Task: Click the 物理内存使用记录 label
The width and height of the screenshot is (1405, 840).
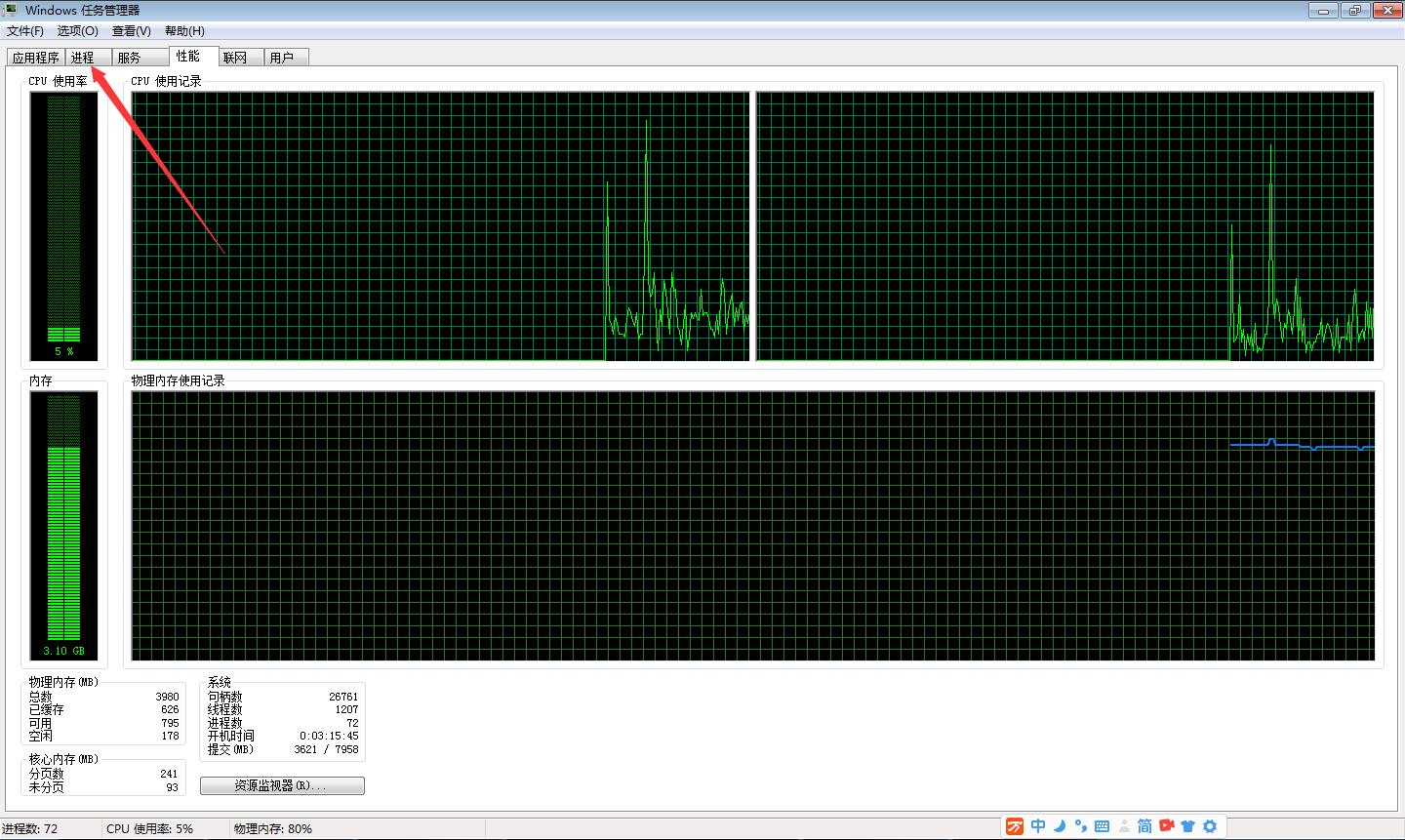Action: tap(179, 380)
